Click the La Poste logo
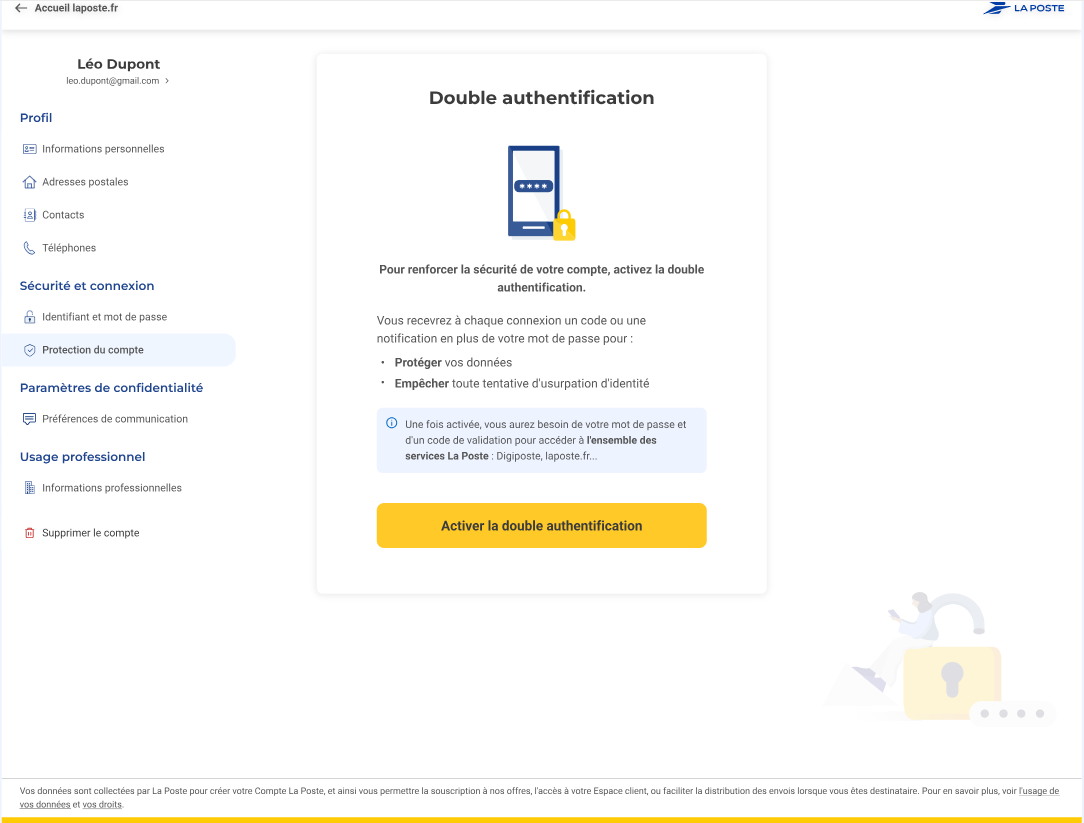1084x823 pixels. 1023,8
